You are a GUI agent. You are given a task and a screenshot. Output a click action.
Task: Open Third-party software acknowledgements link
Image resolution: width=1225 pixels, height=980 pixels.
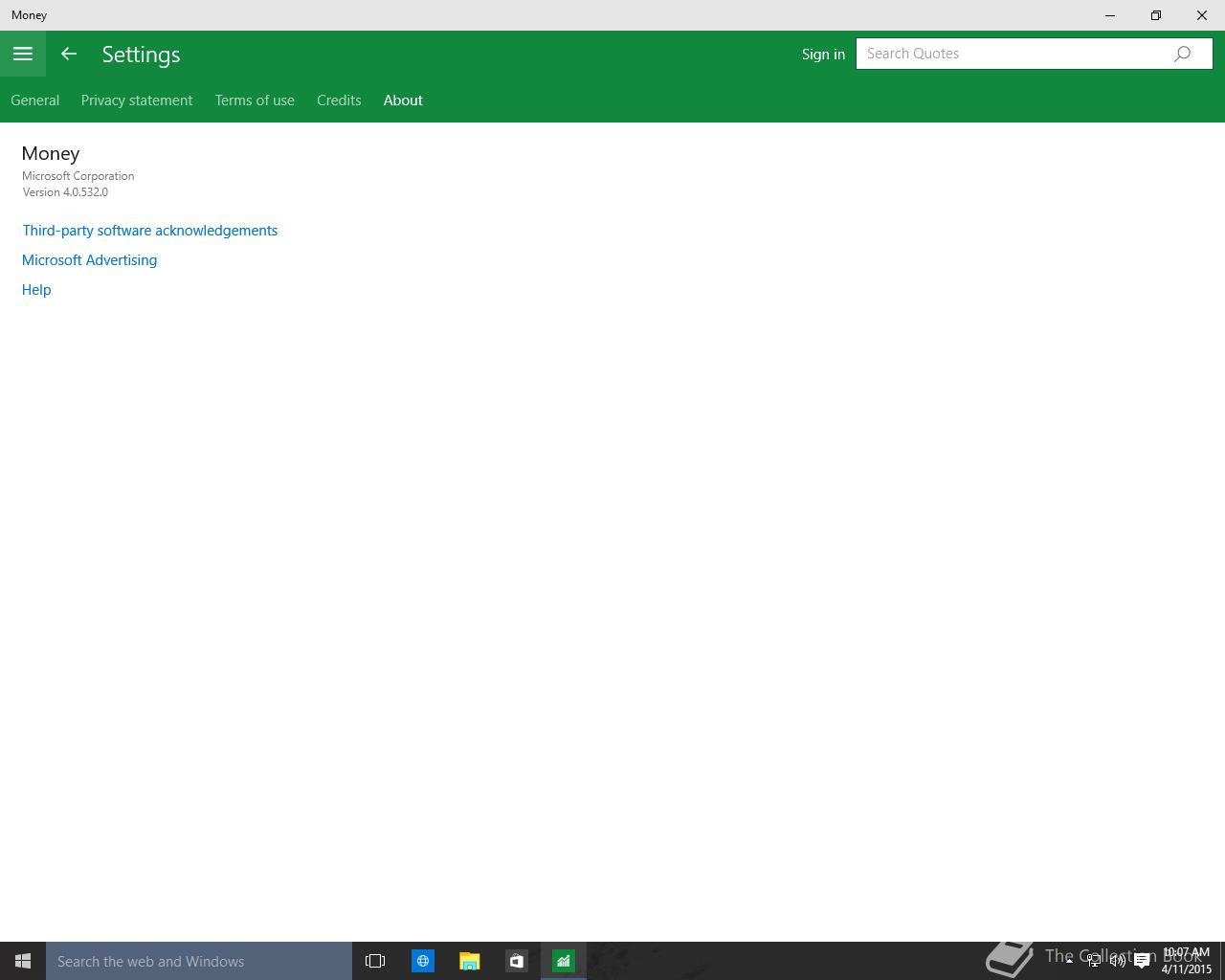150,231
